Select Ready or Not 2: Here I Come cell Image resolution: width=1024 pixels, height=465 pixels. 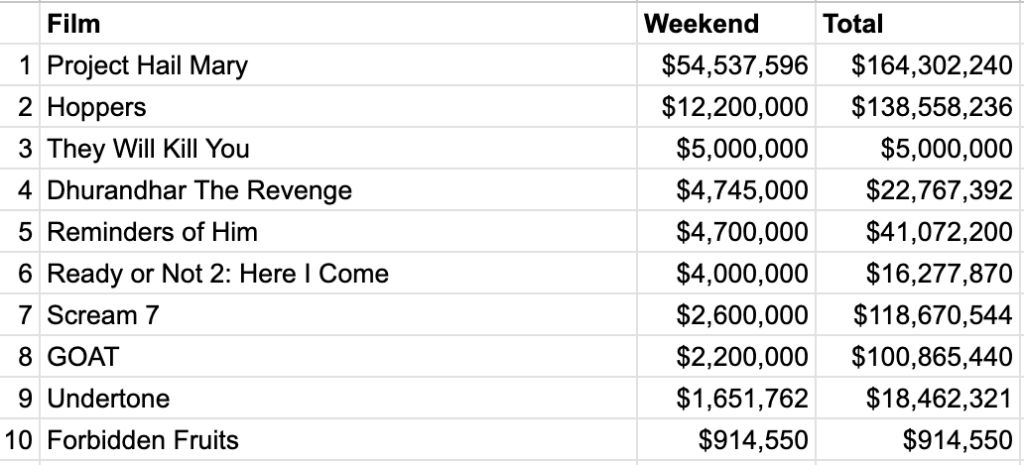click(x=338, y=273)
